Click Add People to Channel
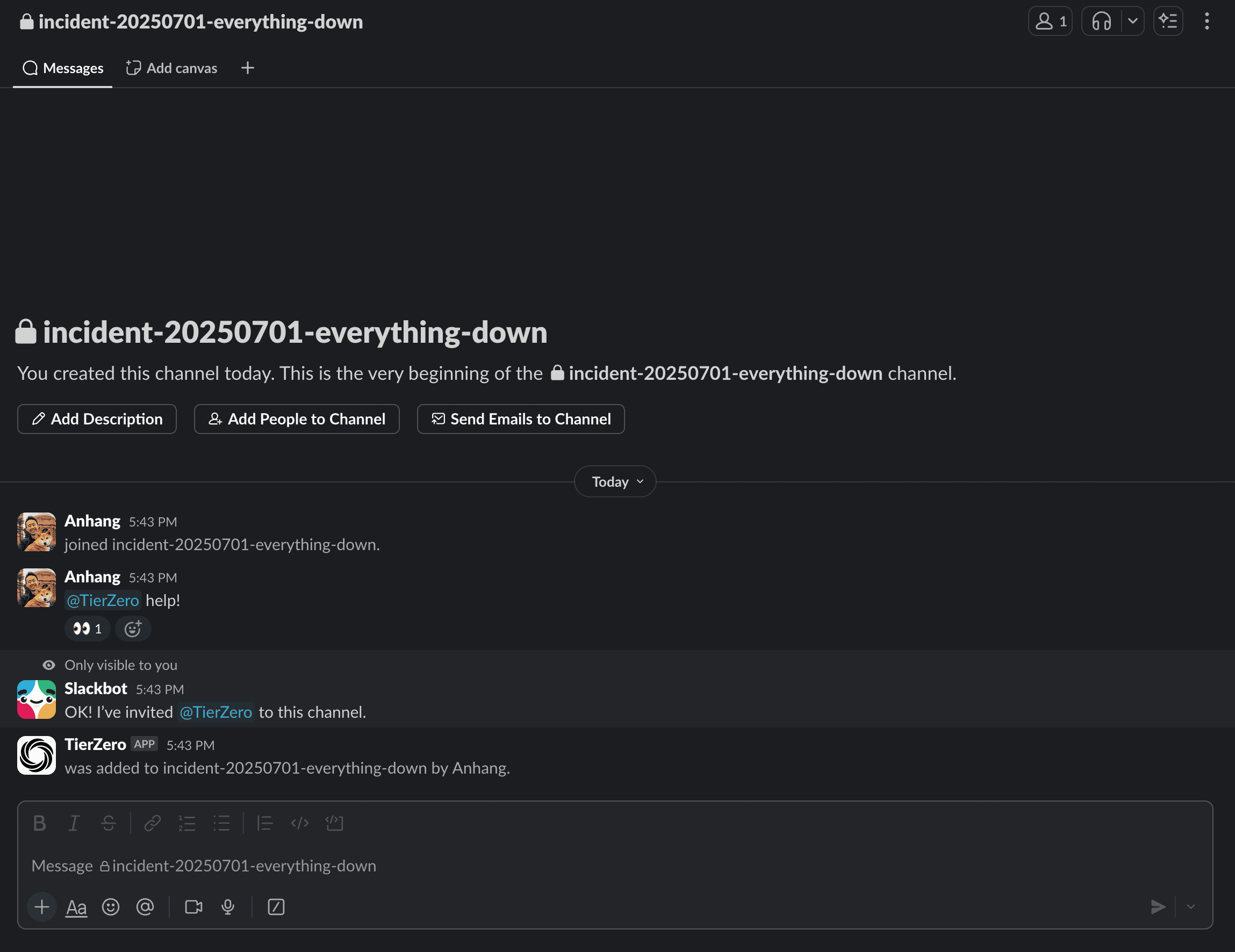 pyautogui.click(x=297, y=419)
